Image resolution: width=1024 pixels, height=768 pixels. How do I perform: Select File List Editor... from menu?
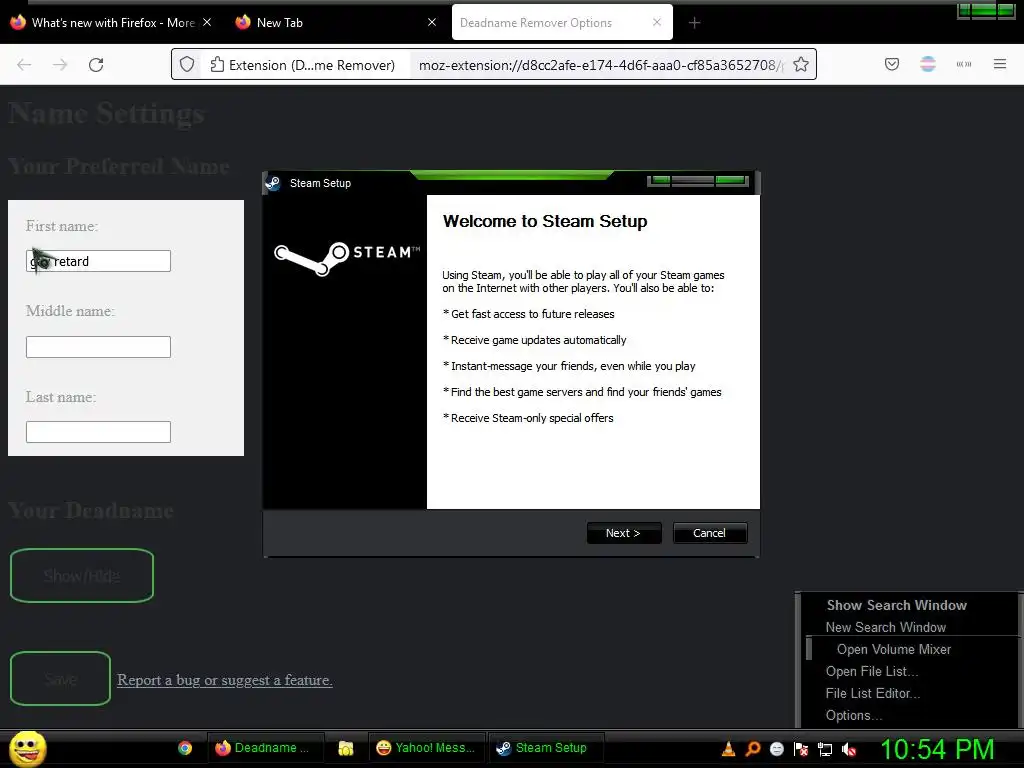(x=872, y=694)
